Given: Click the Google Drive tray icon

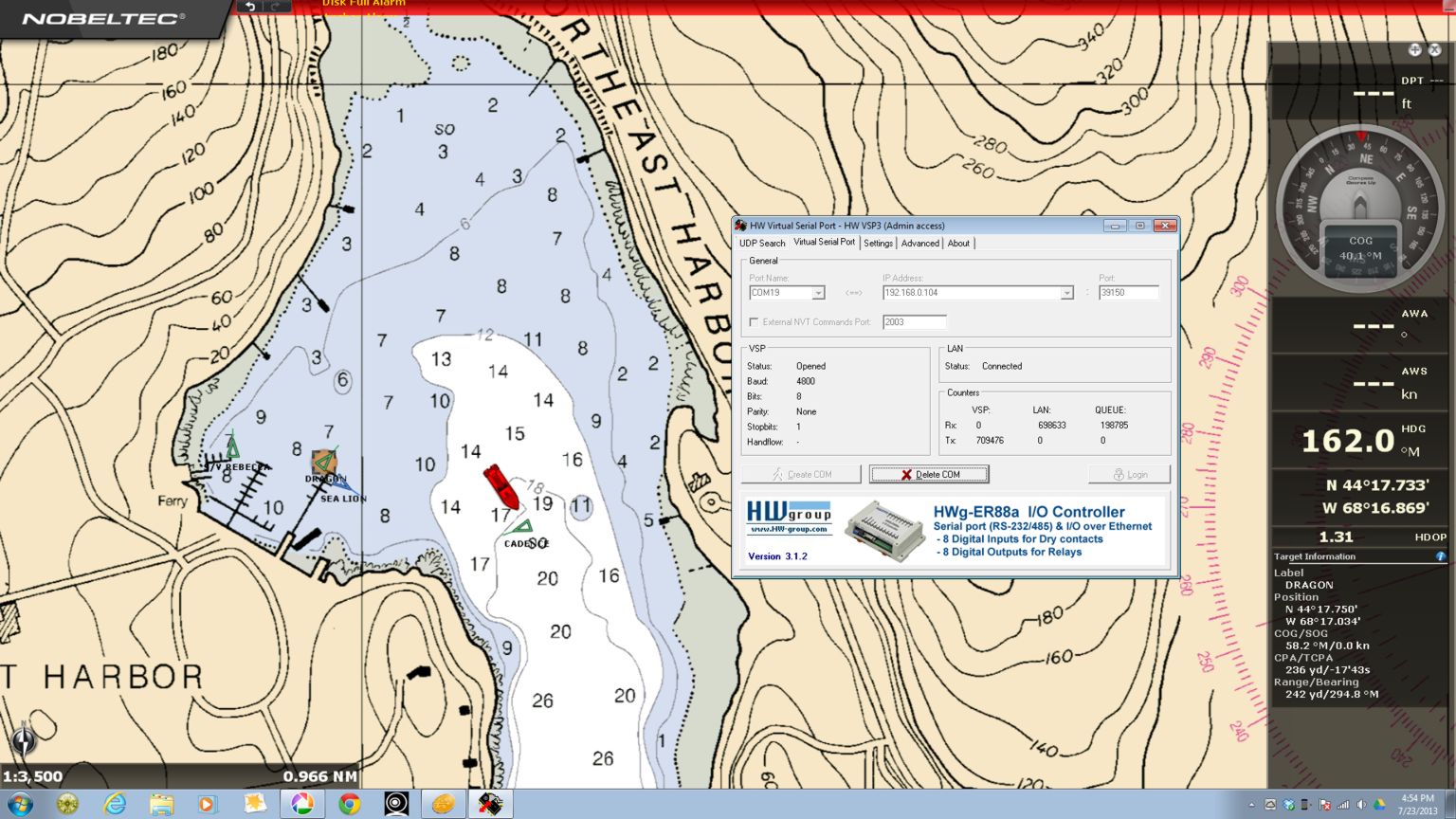Looking at the screenshot, I should click(1379, 805).
